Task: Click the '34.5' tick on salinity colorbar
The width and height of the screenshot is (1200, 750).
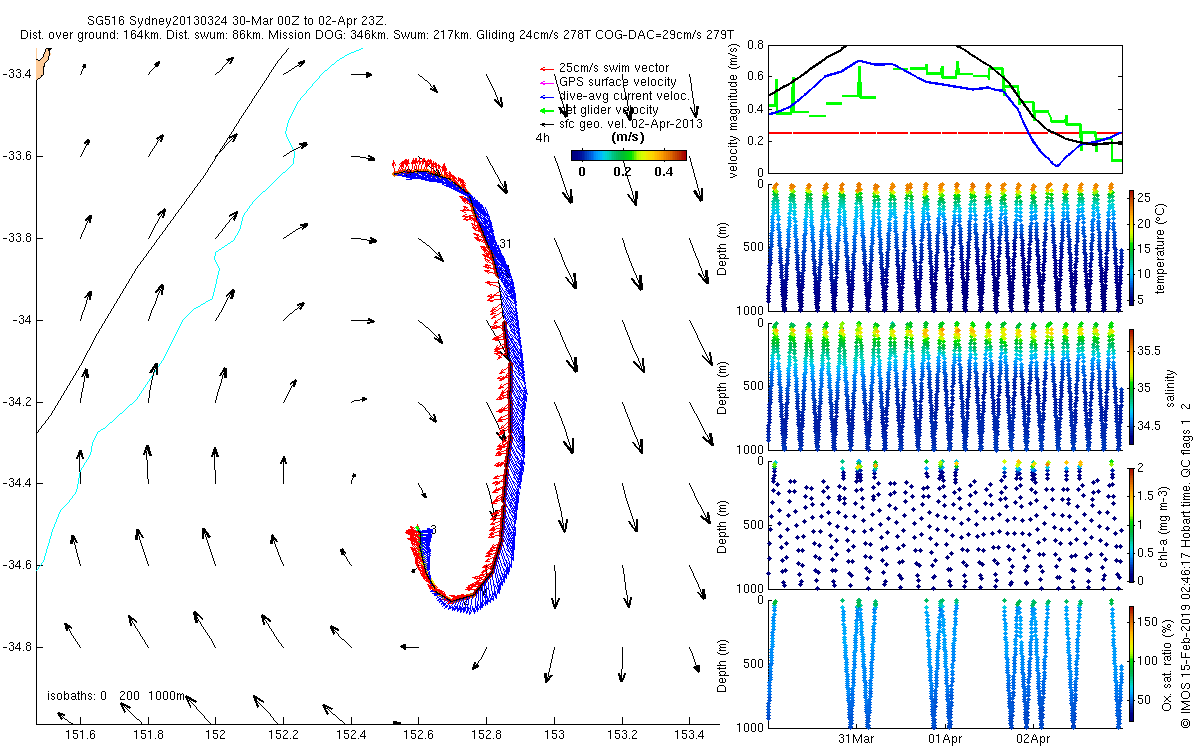Action: click(1149, 427)
